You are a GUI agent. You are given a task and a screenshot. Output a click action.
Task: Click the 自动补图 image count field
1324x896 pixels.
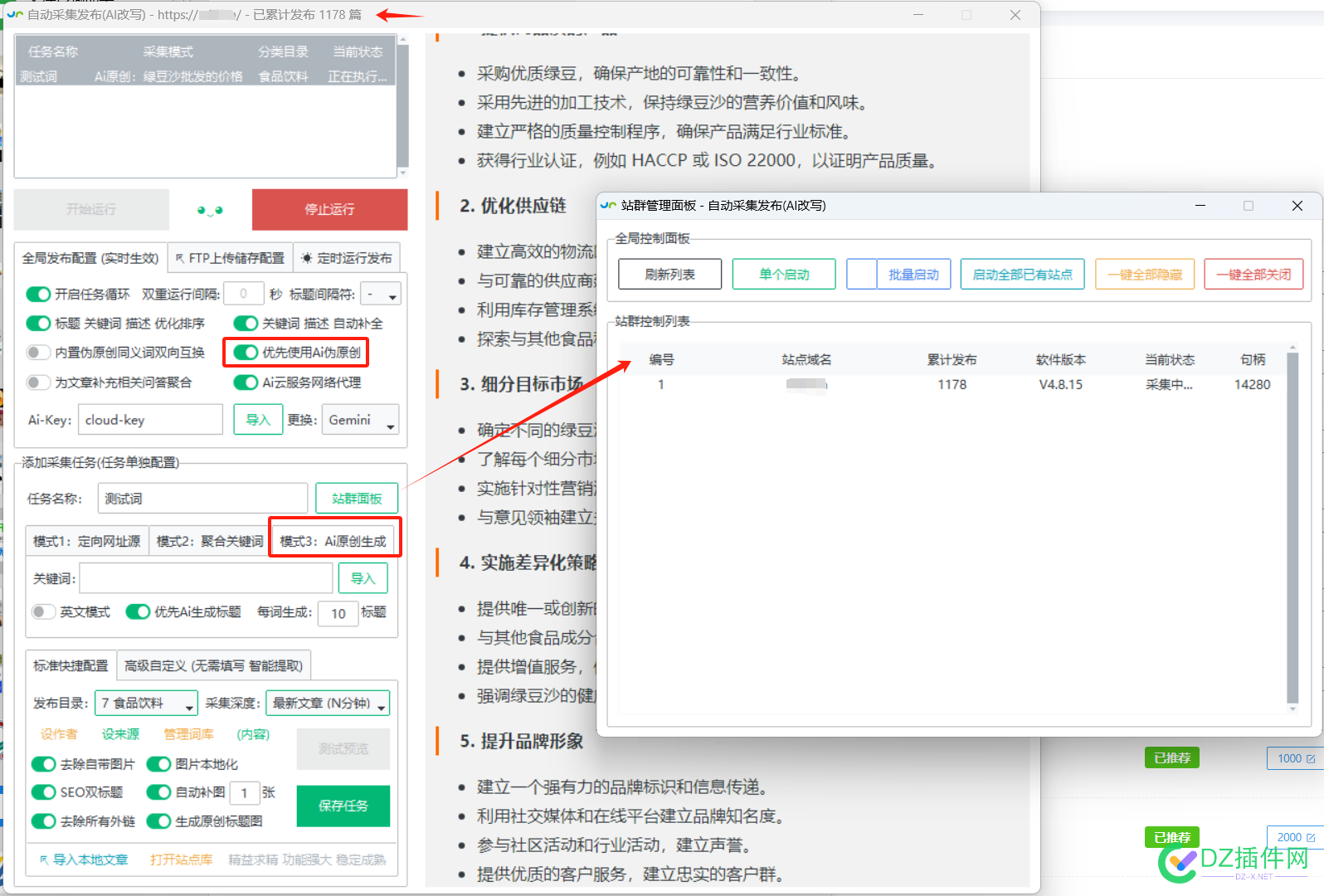(245, 793)
